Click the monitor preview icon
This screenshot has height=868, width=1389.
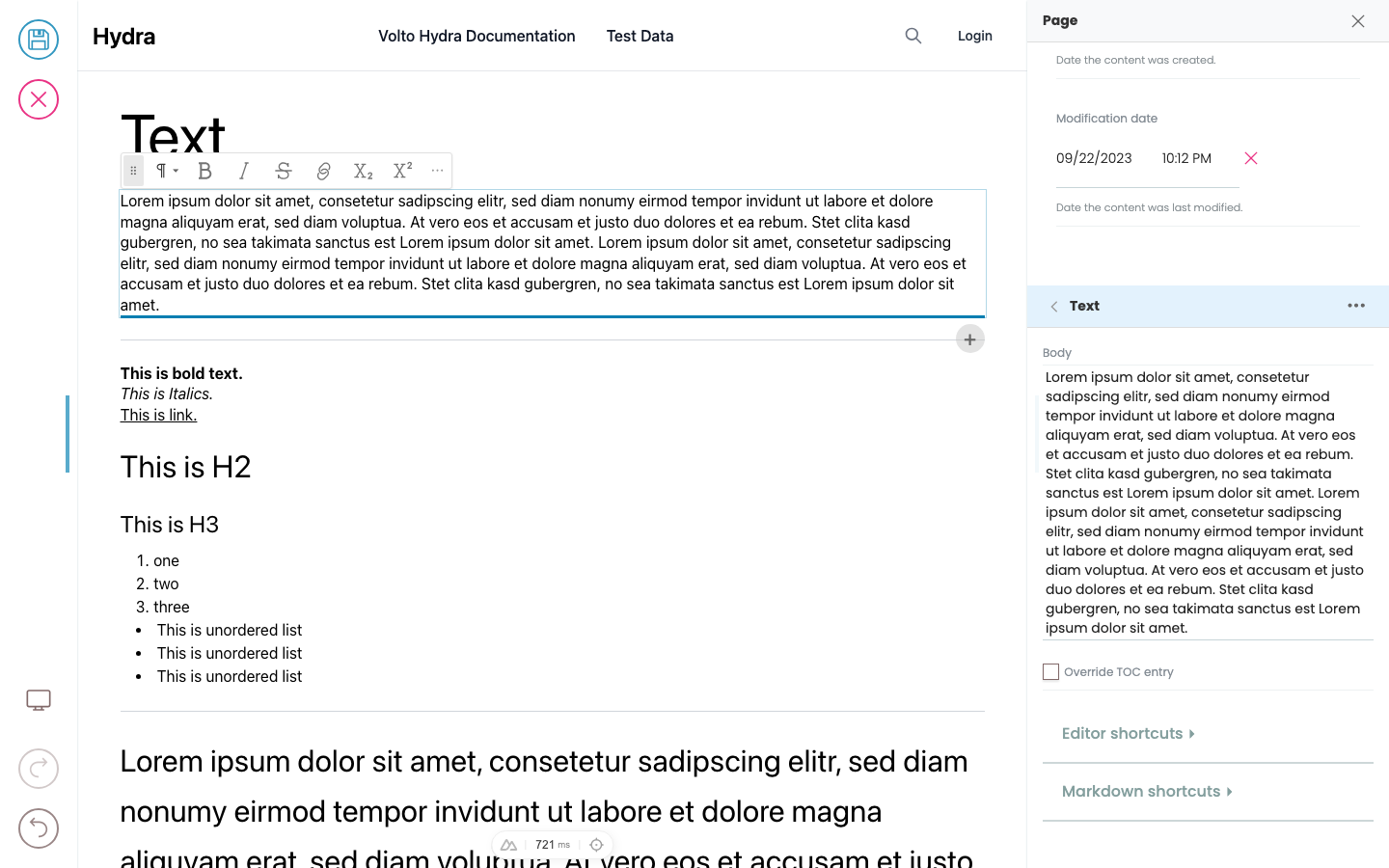39,700
